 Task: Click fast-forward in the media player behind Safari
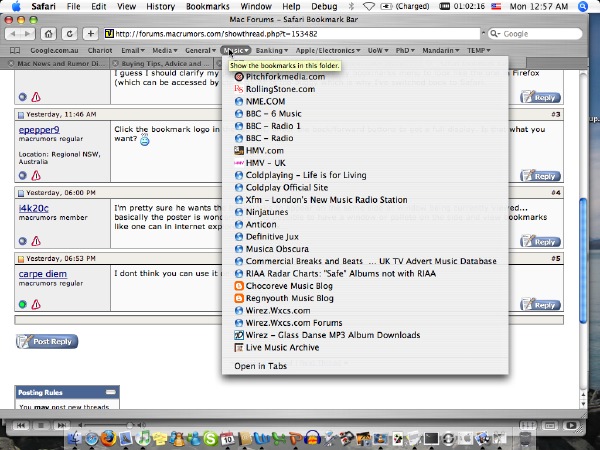pos(61,425)
